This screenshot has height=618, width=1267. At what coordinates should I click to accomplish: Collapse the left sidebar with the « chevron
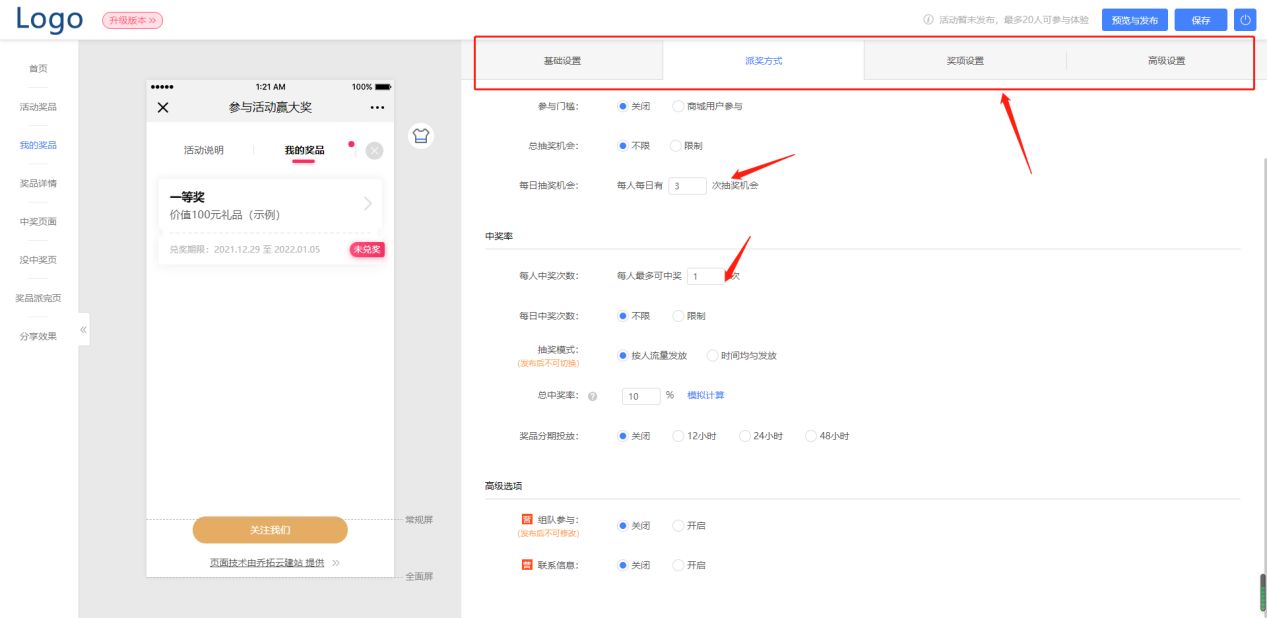point(83,328)
